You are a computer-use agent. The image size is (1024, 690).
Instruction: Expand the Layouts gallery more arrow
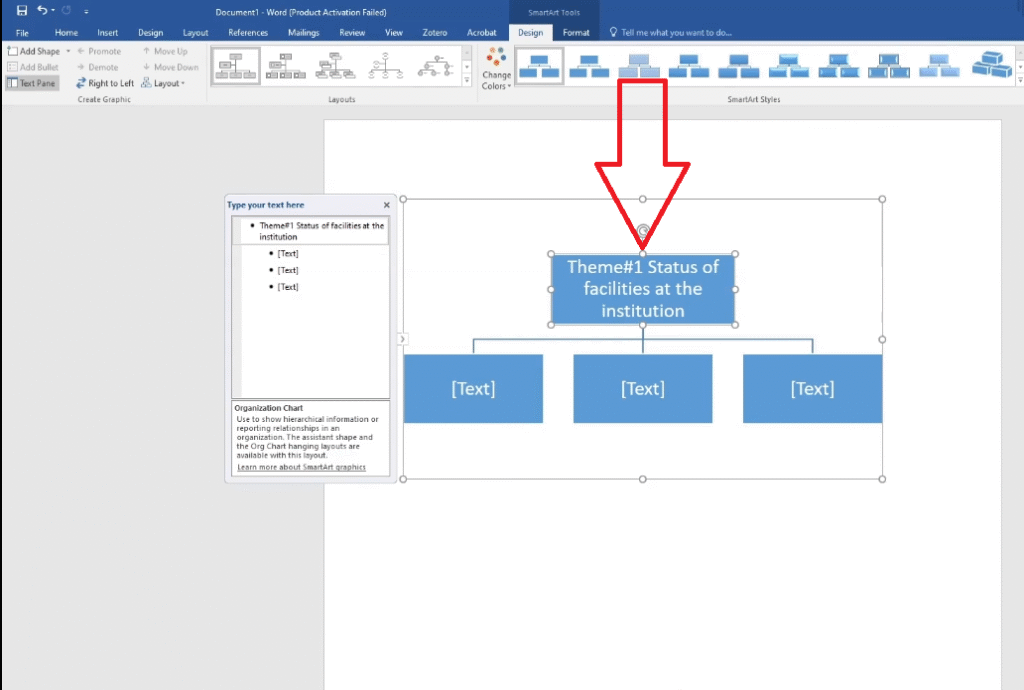[x=467, y=80]
